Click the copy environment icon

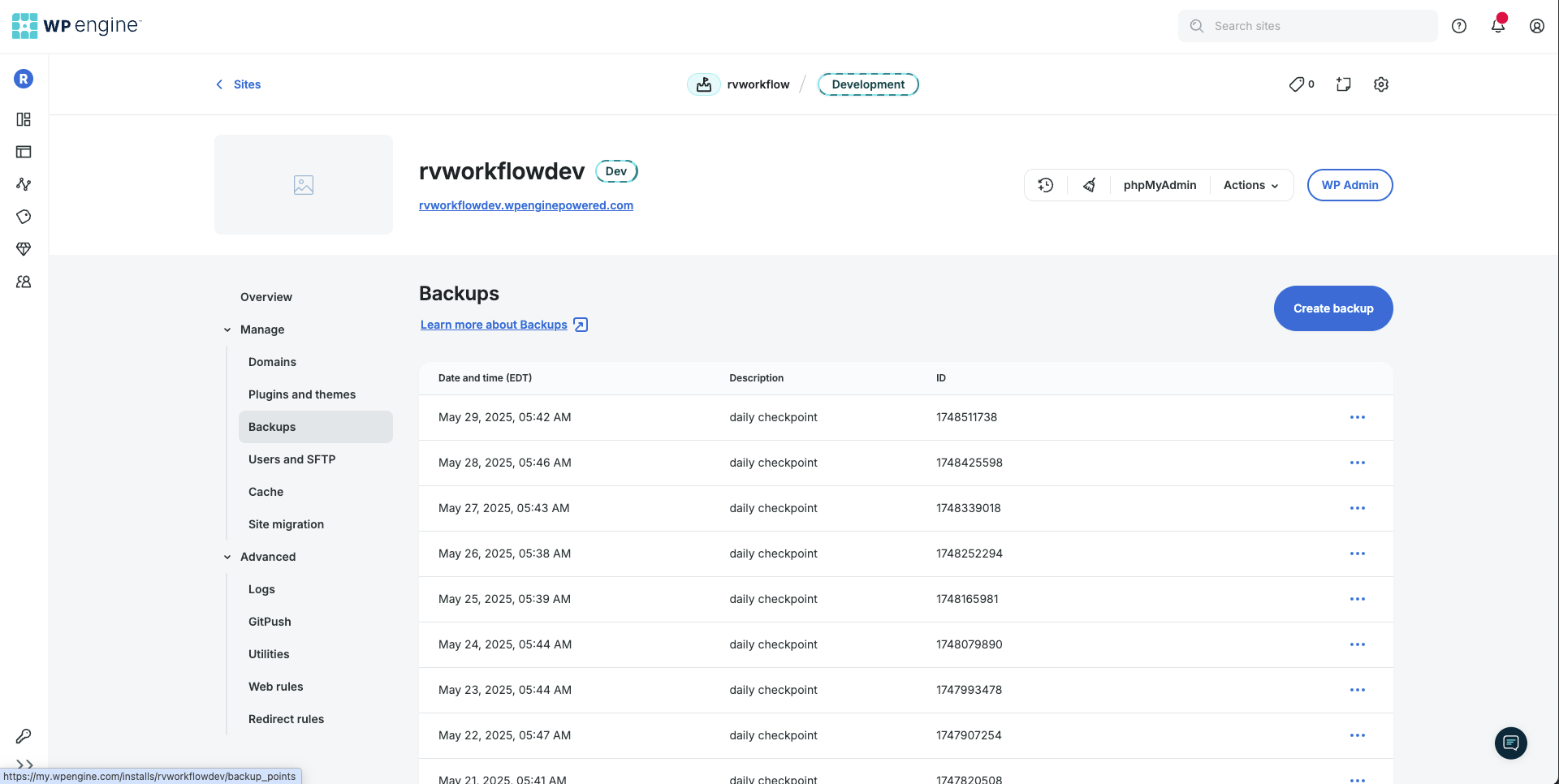click(x=1344, y=84)
